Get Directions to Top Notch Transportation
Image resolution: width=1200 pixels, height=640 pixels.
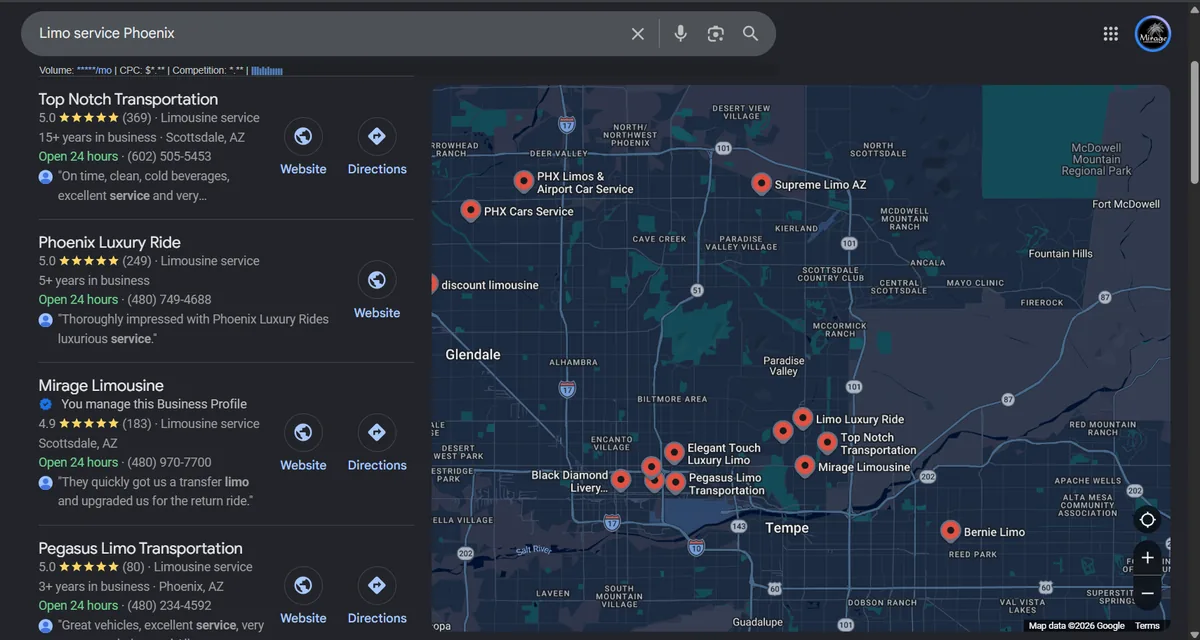(x=377, y=136)
